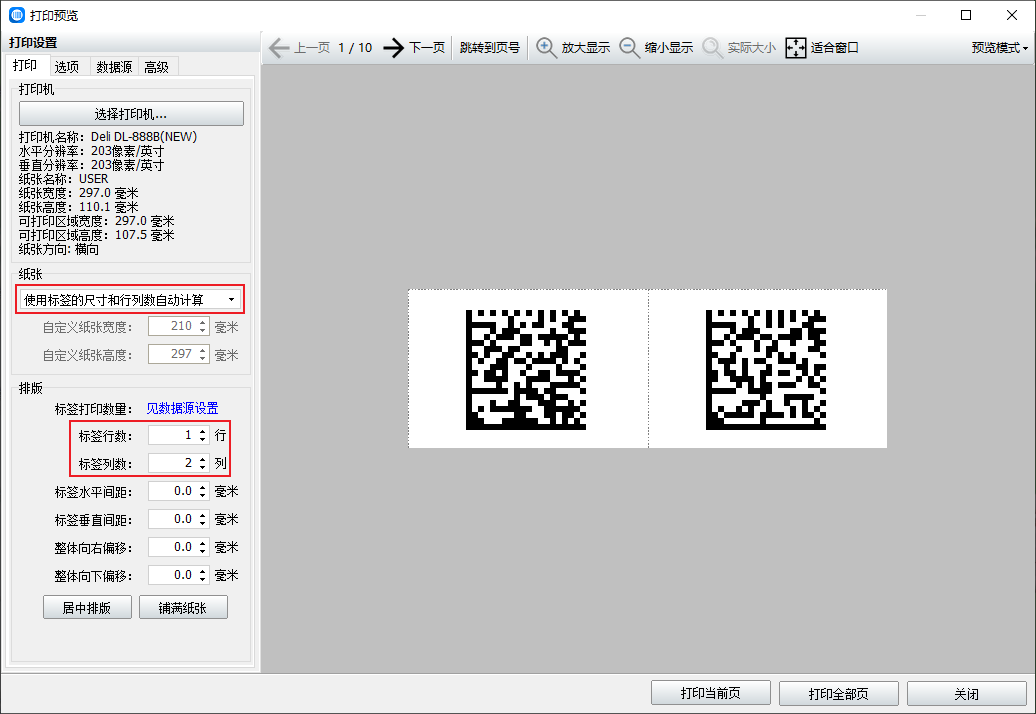Click the 标签打印数量 label

click(x=93, y=409)
